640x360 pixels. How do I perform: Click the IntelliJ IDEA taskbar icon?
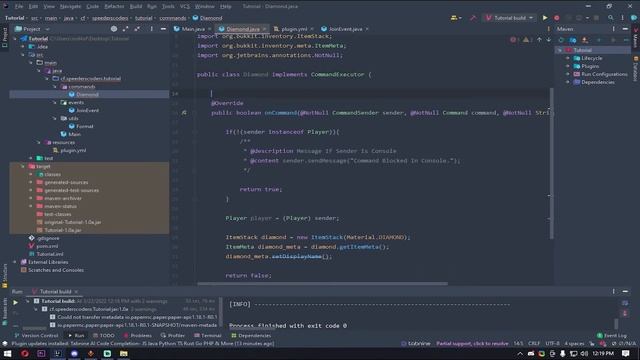(58, 353)
